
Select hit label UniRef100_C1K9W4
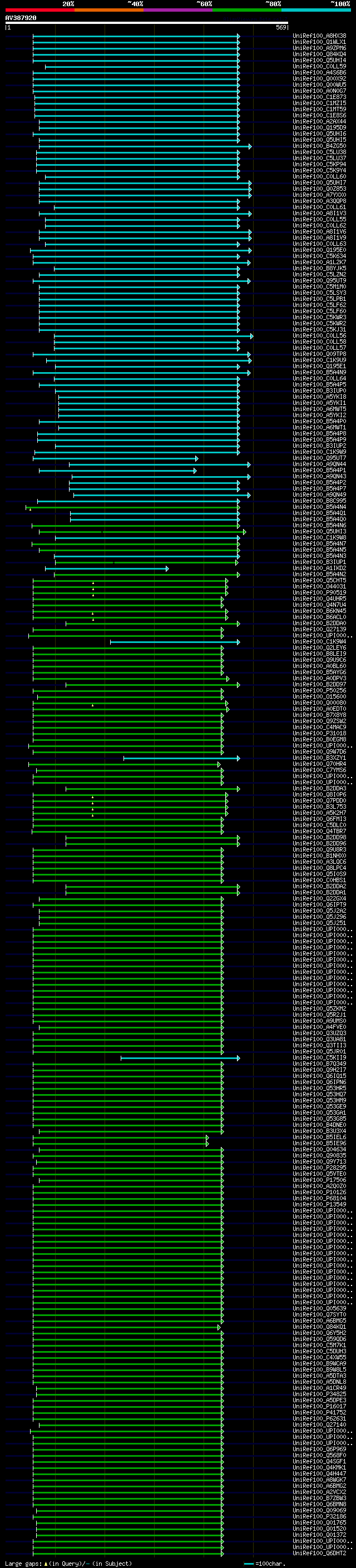coord(319,641)
